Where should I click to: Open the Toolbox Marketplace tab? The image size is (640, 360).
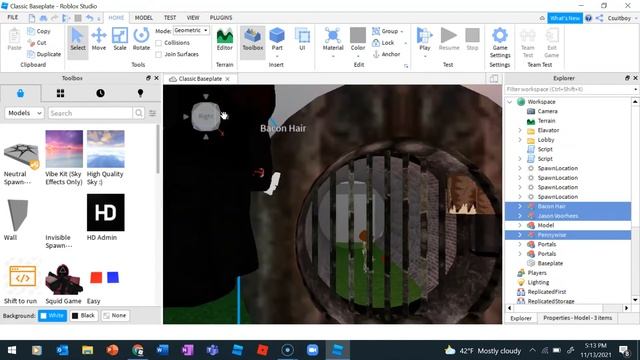20,93
